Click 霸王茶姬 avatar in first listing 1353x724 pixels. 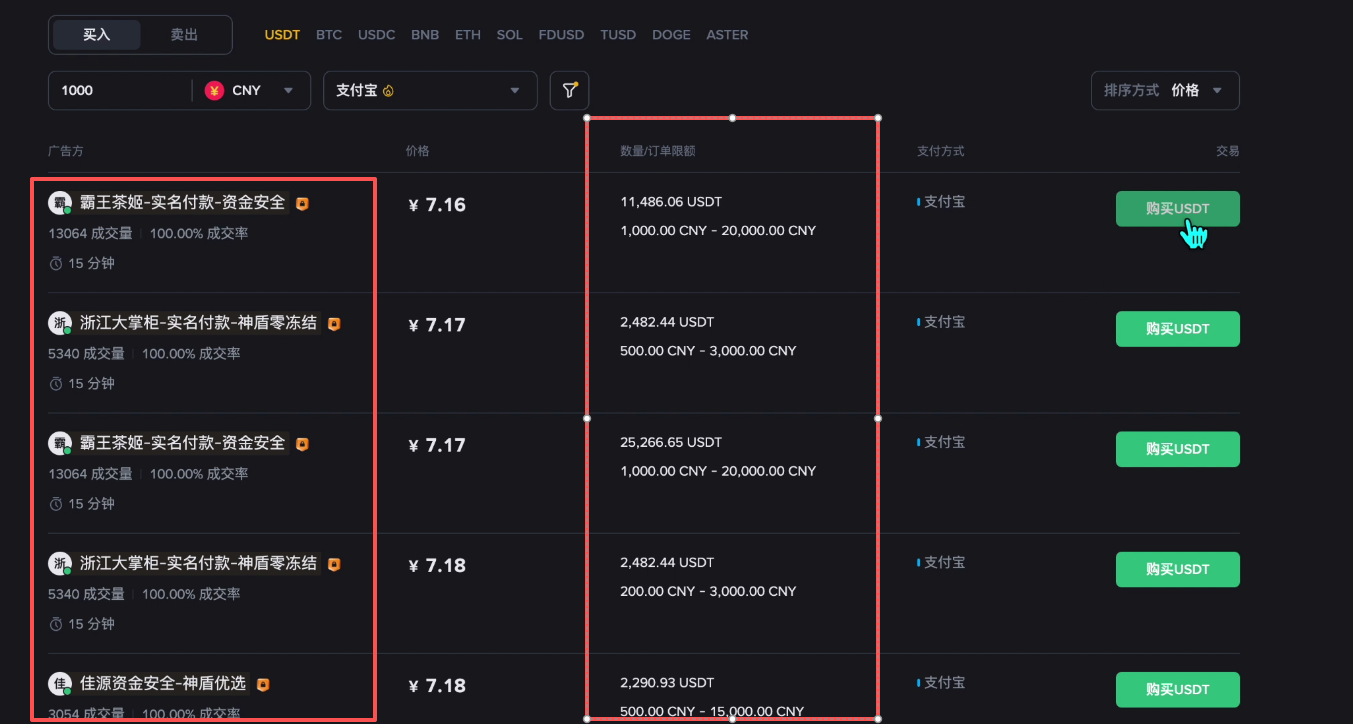(x=60, y=203)
